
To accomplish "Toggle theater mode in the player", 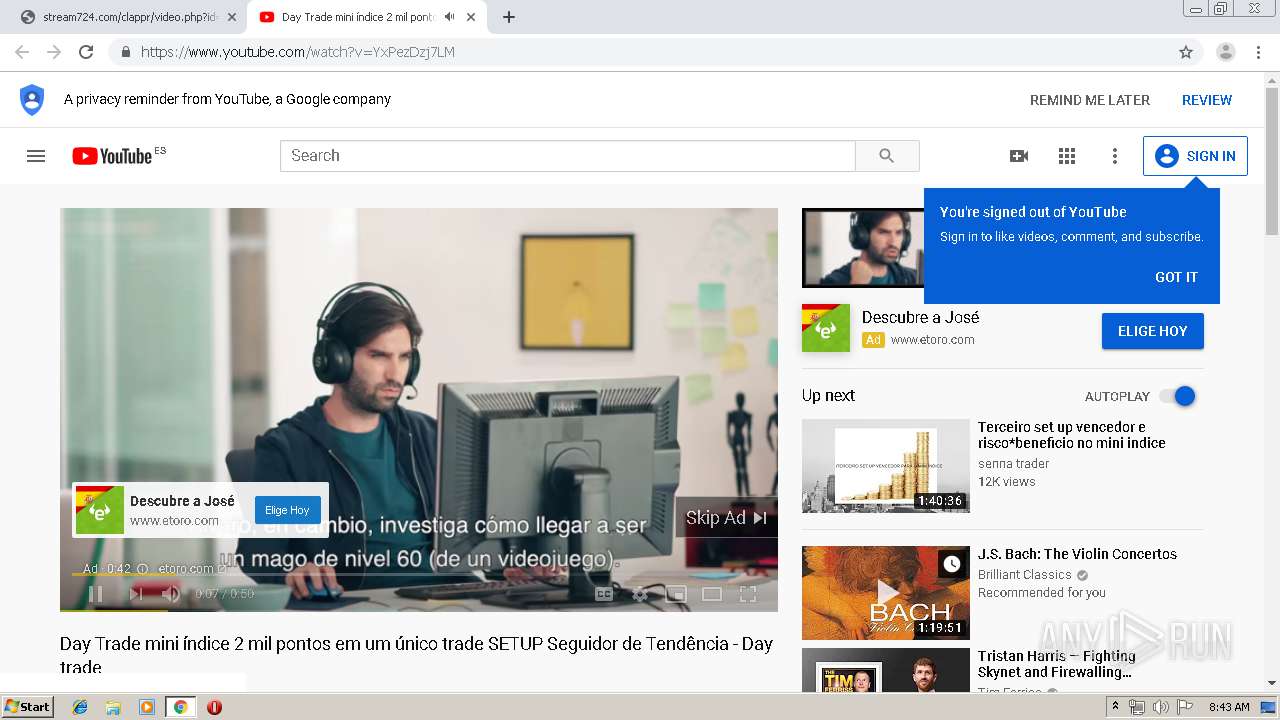I will tap(712, 594).
